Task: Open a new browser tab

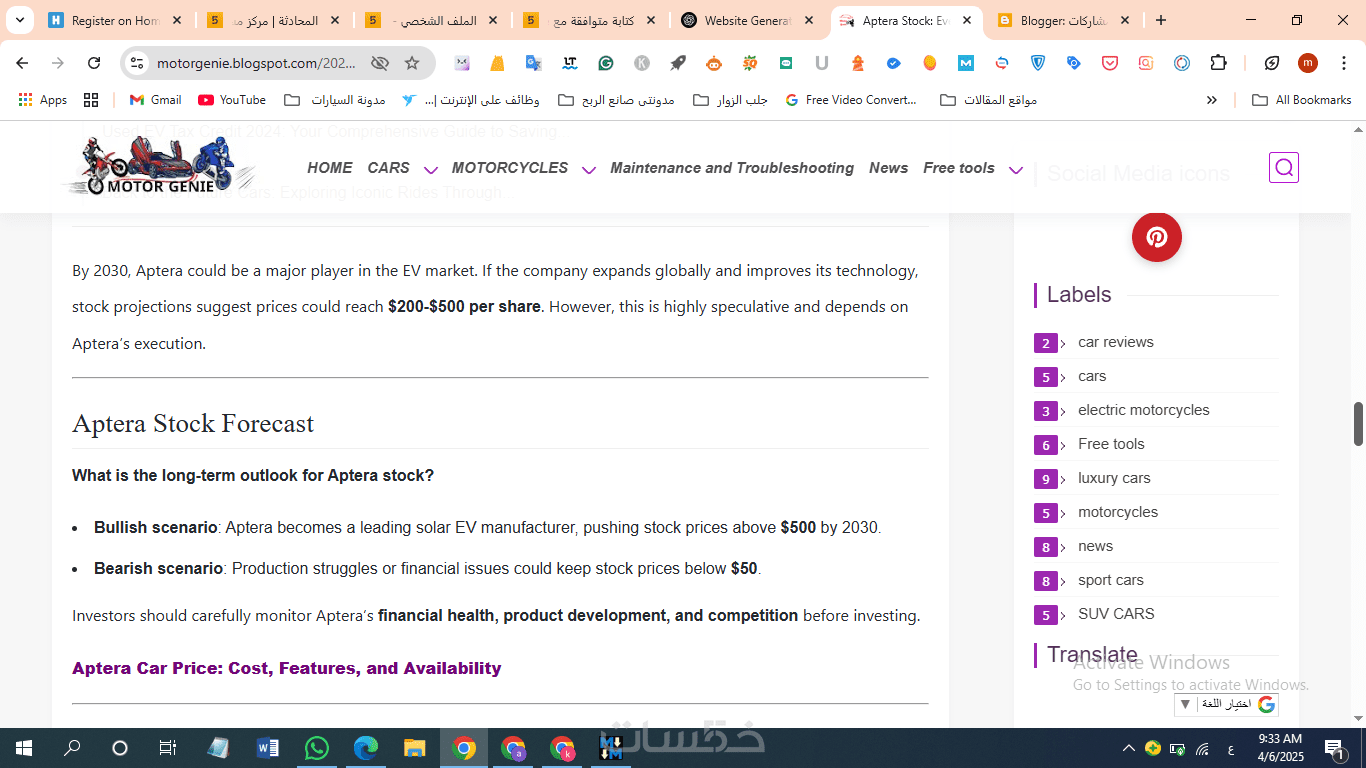Action: pyautogui.click(x=1161, y=20)
